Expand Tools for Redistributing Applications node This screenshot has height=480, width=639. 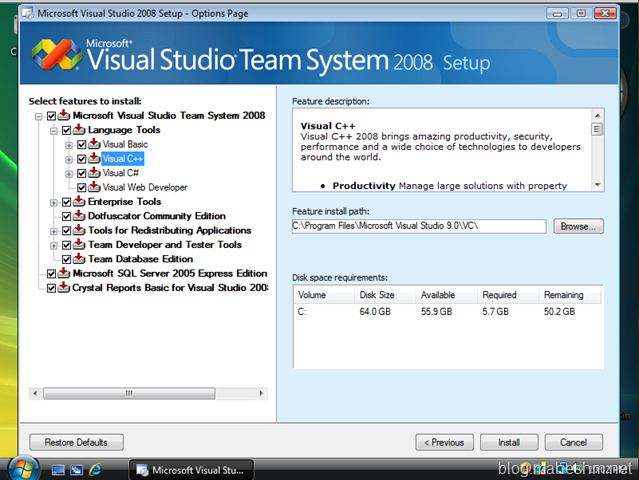coord(53,232)
